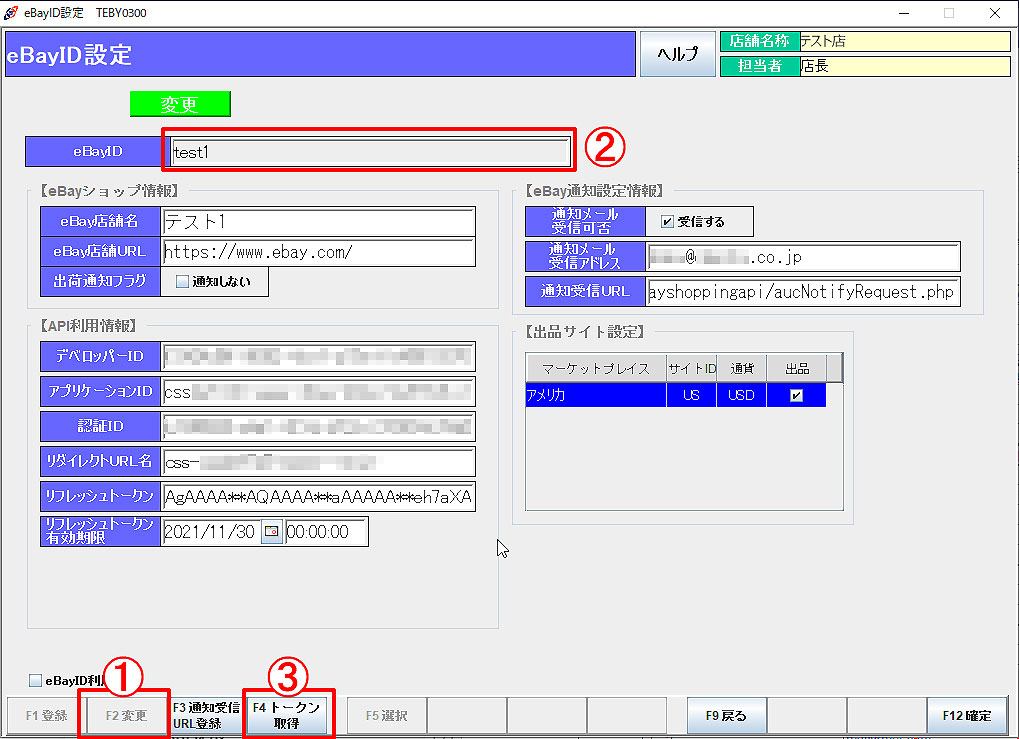
Task: Confirm with the F12 確定 button
Action: click(966, 716)
